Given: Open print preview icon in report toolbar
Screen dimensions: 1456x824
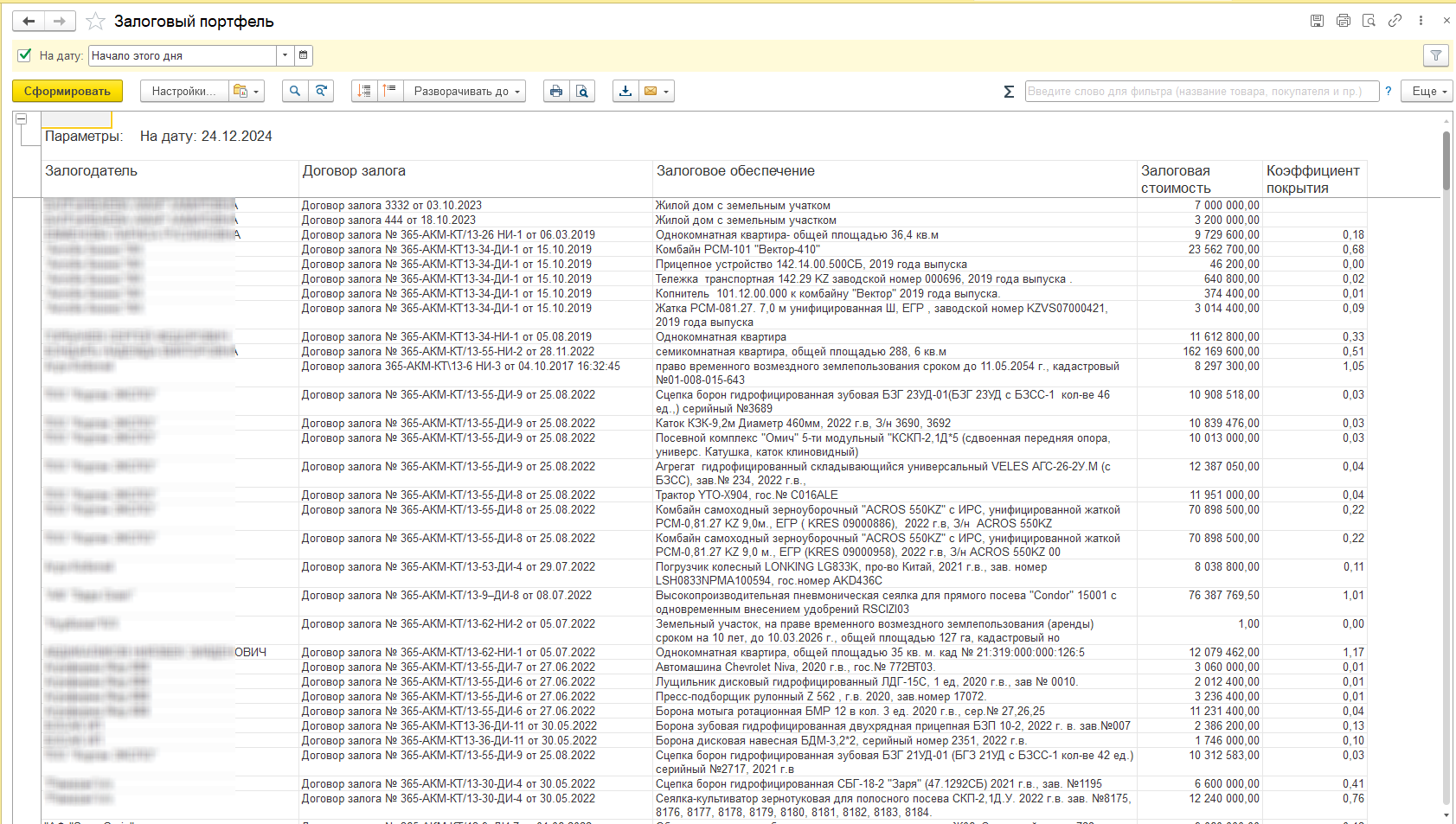Looking at the screenshot, I should (582, 91).
